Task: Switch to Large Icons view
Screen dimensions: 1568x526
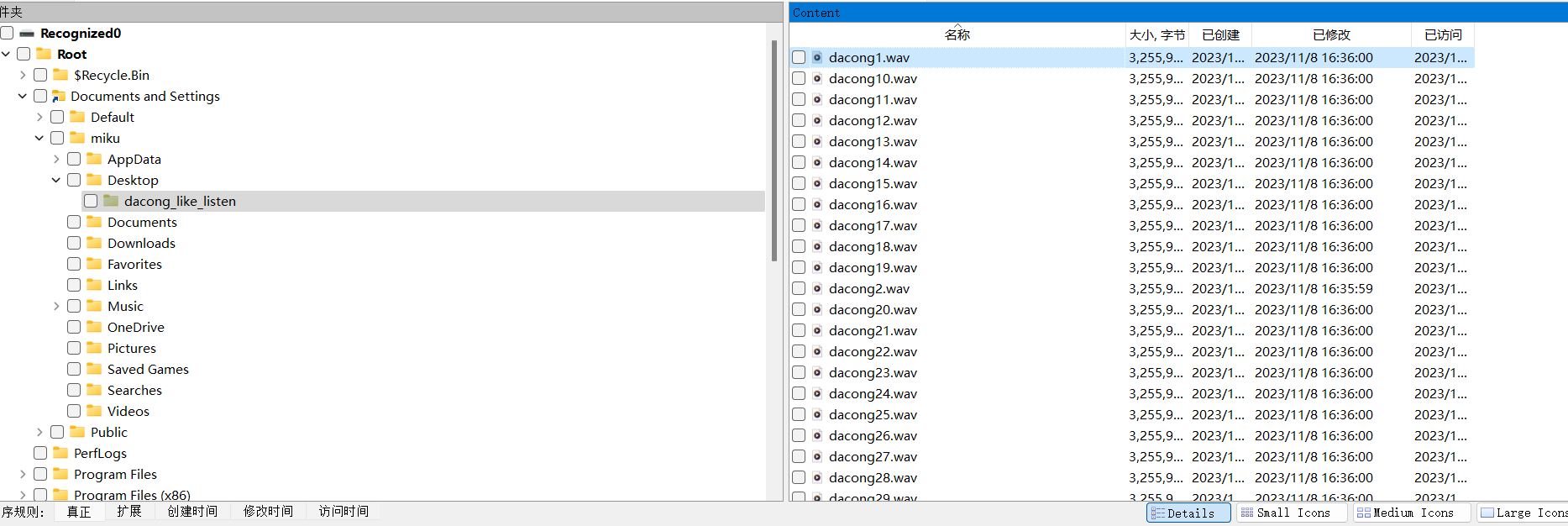Action: tap(1522, 513)
